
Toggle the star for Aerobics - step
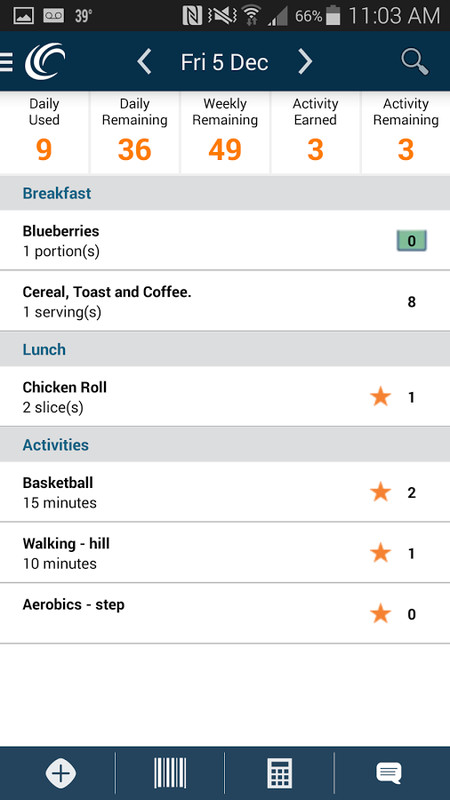tap(381, 614)
